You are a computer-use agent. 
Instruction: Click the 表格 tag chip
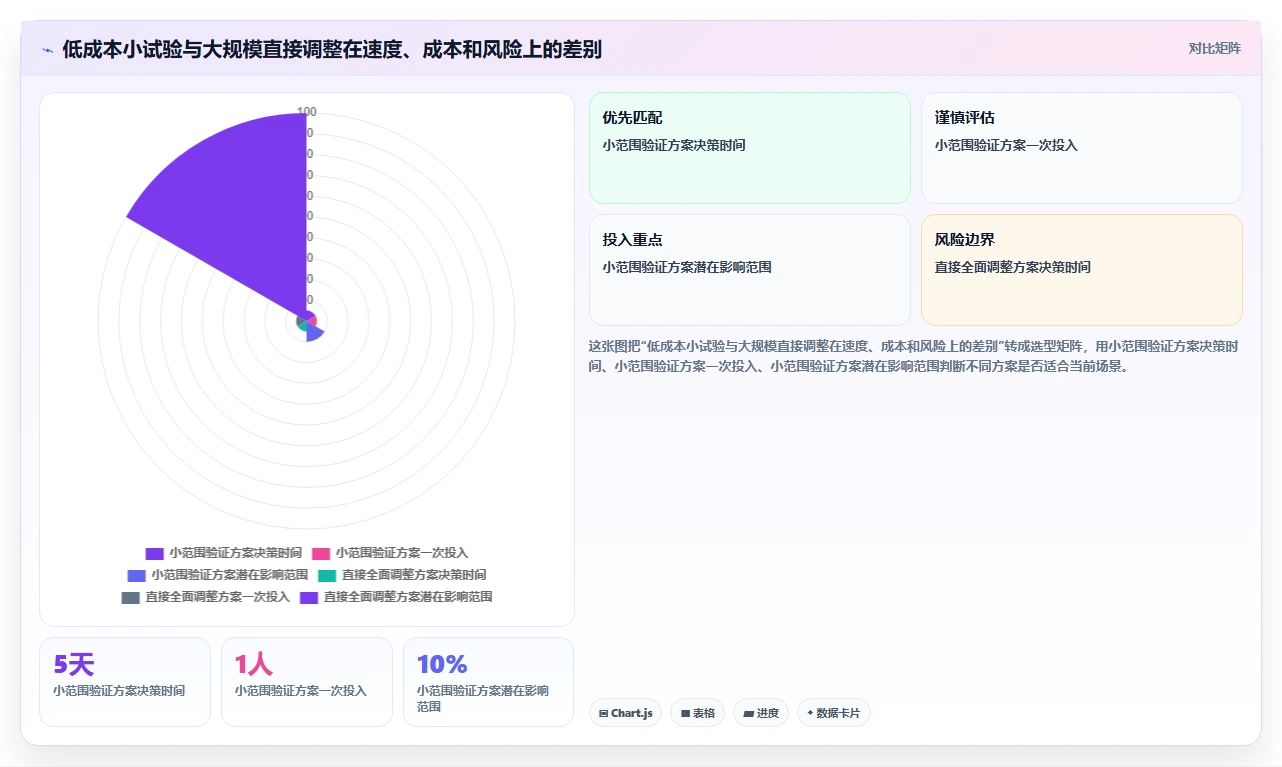pyautogui.click(x=697, y=713)
